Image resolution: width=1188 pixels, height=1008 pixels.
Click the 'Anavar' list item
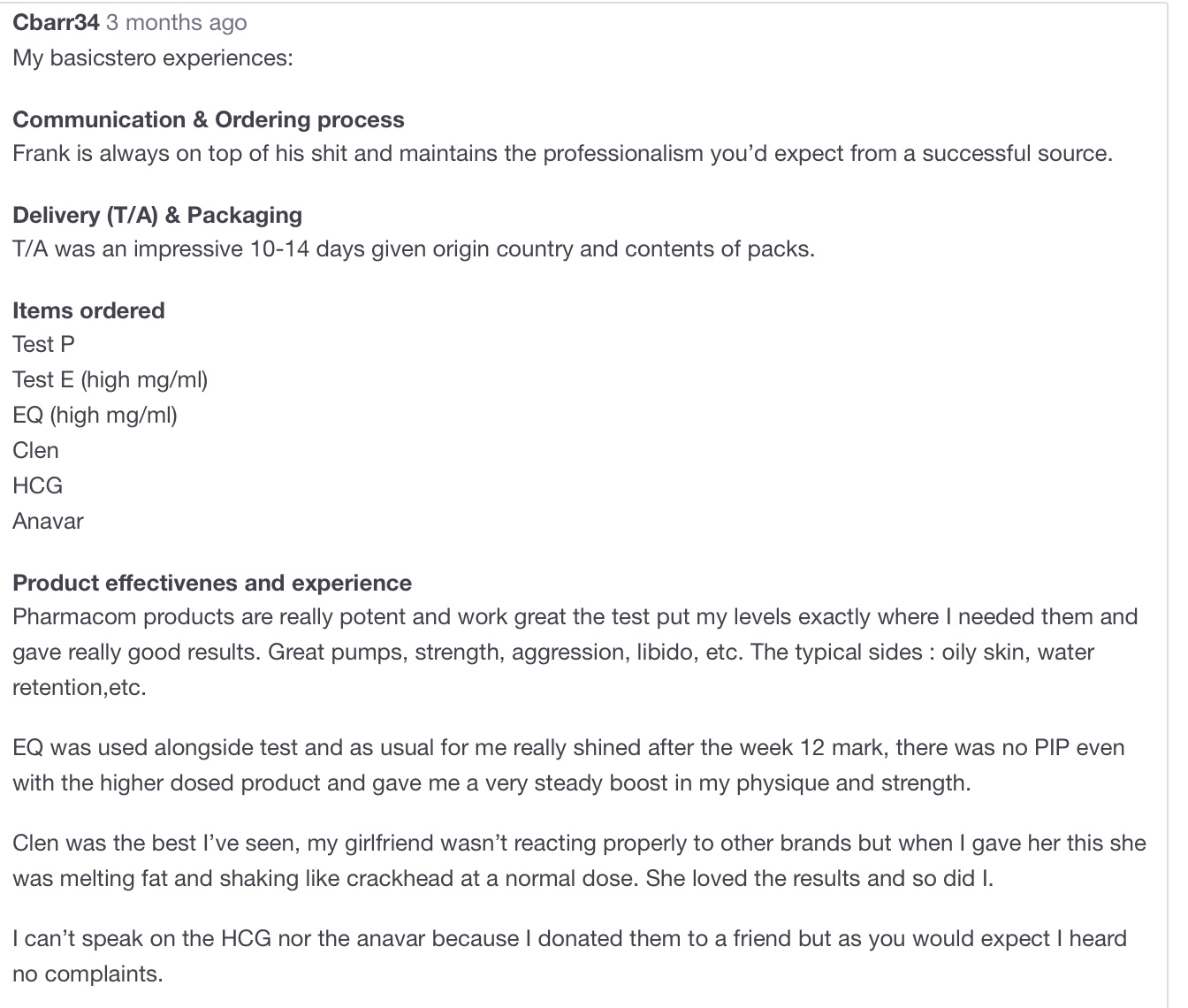click(48, 521)
